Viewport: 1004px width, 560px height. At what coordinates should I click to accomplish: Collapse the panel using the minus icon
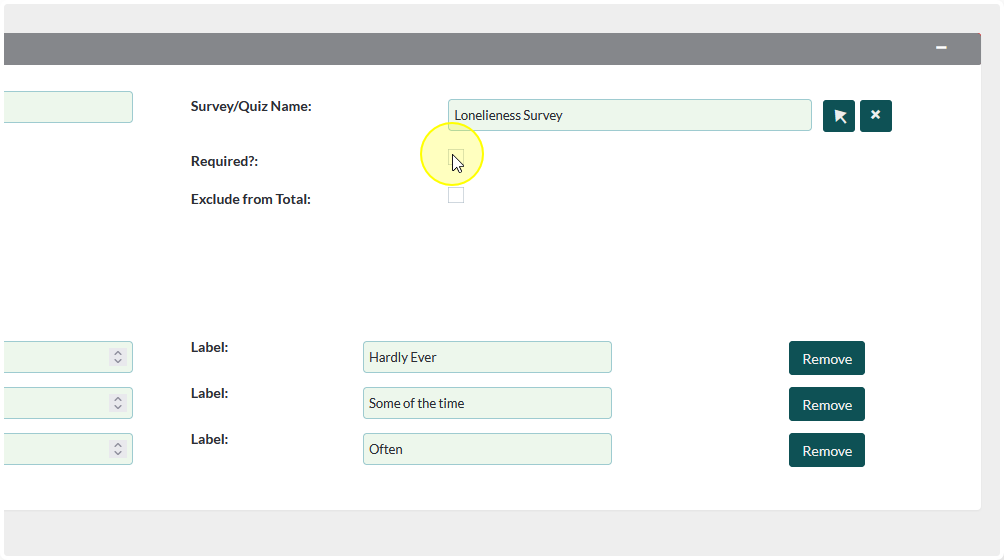point(941,48)
